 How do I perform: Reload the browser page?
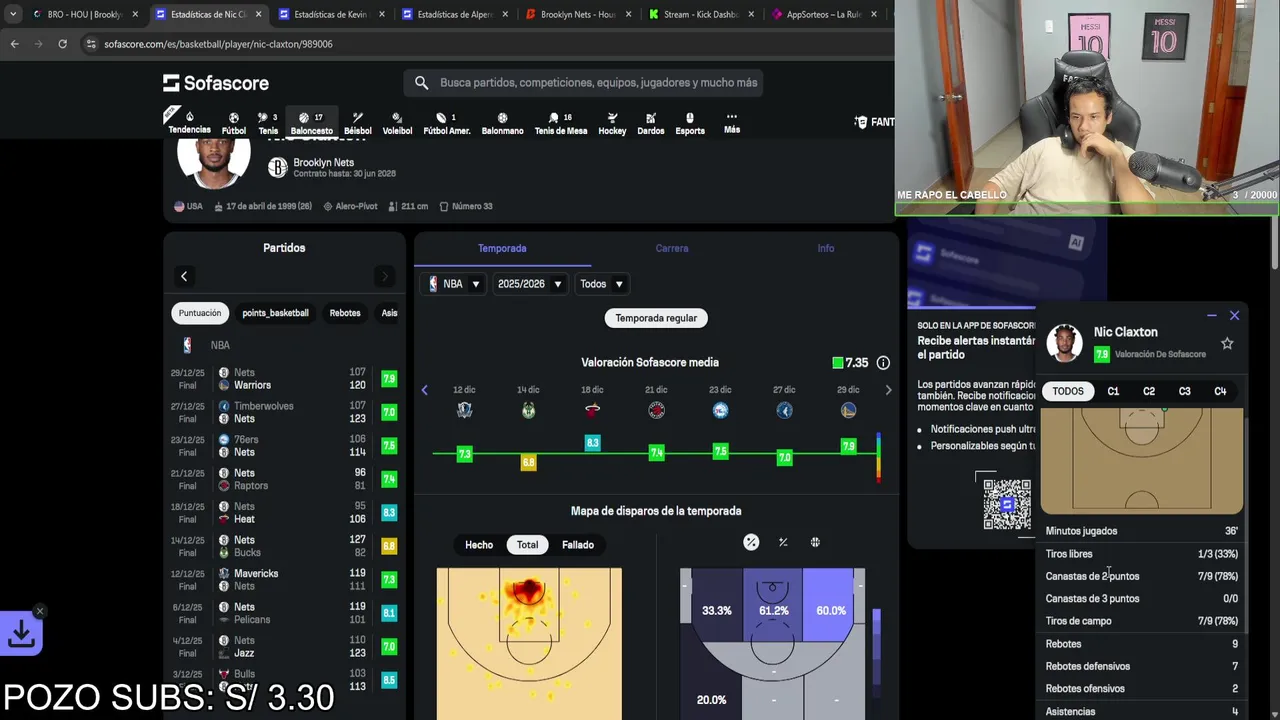coord(62,44)
